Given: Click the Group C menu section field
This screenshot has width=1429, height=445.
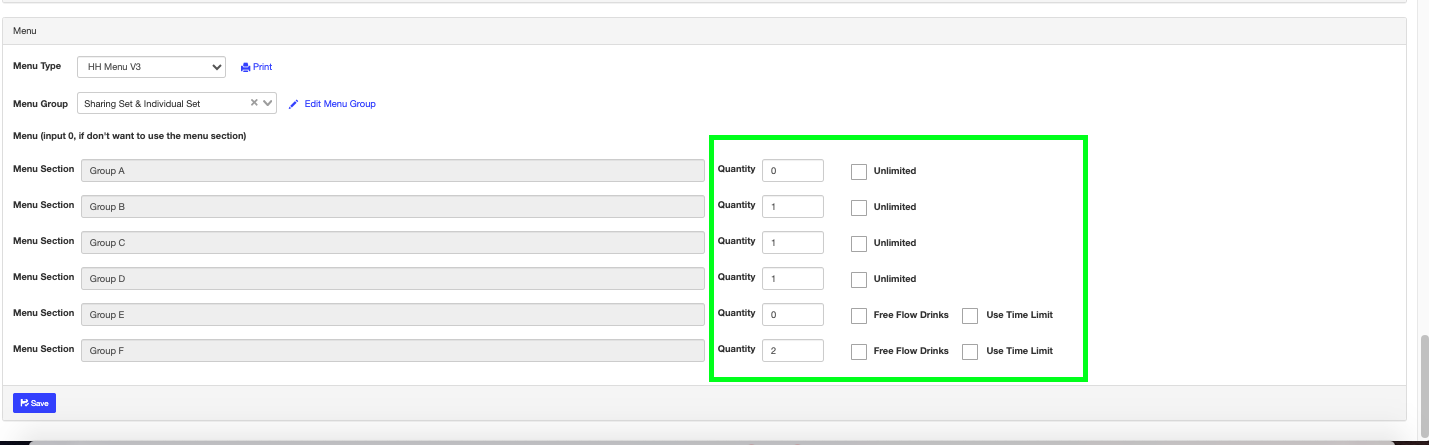Looking at the screenshot, I should (392, 243).
